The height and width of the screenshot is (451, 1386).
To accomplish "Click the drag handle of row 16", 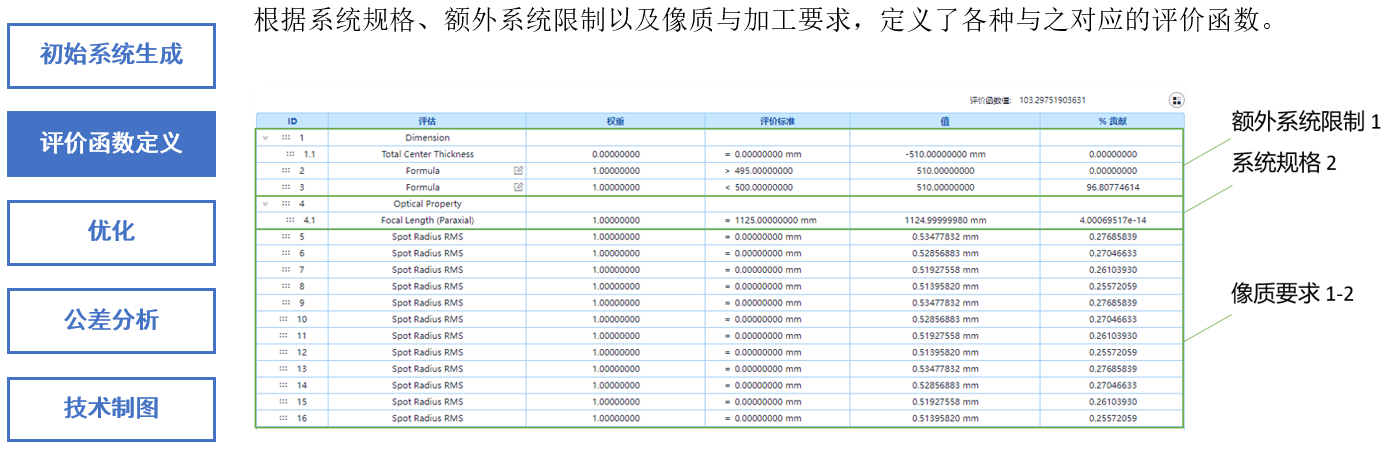I will click(285, 418).
